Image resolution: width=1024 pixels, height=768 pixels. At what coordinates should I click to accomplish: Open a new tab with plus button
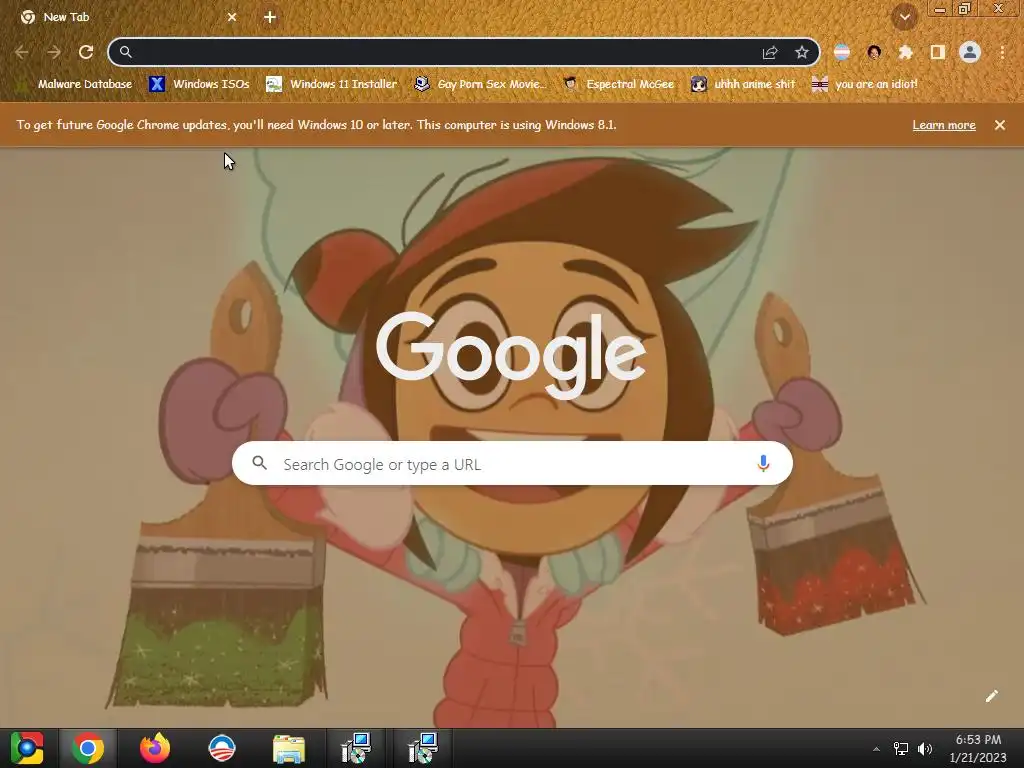coord(270,17)
